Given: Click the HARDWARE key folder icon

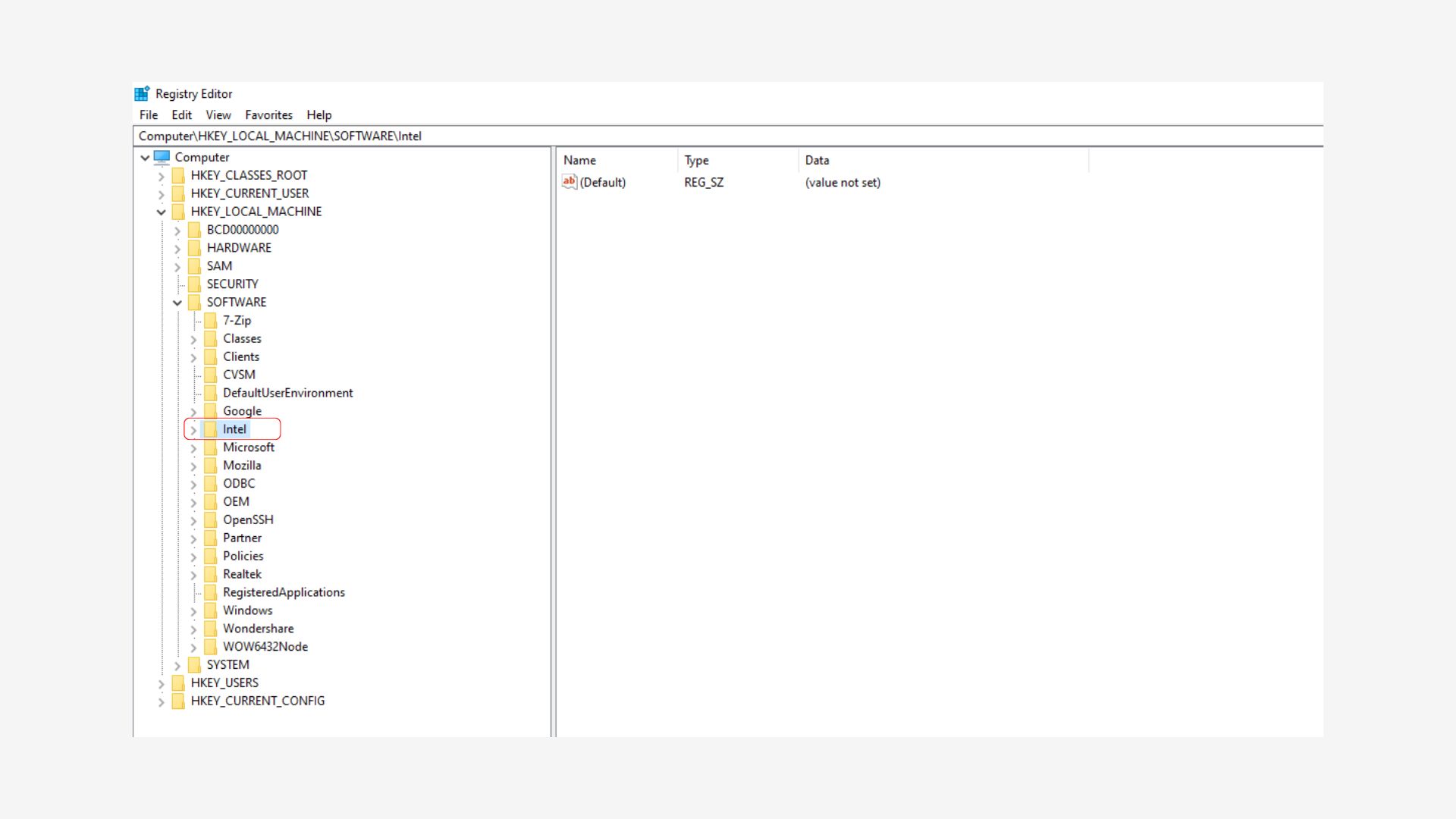Looking at the screenshot, I should [194, 248].
